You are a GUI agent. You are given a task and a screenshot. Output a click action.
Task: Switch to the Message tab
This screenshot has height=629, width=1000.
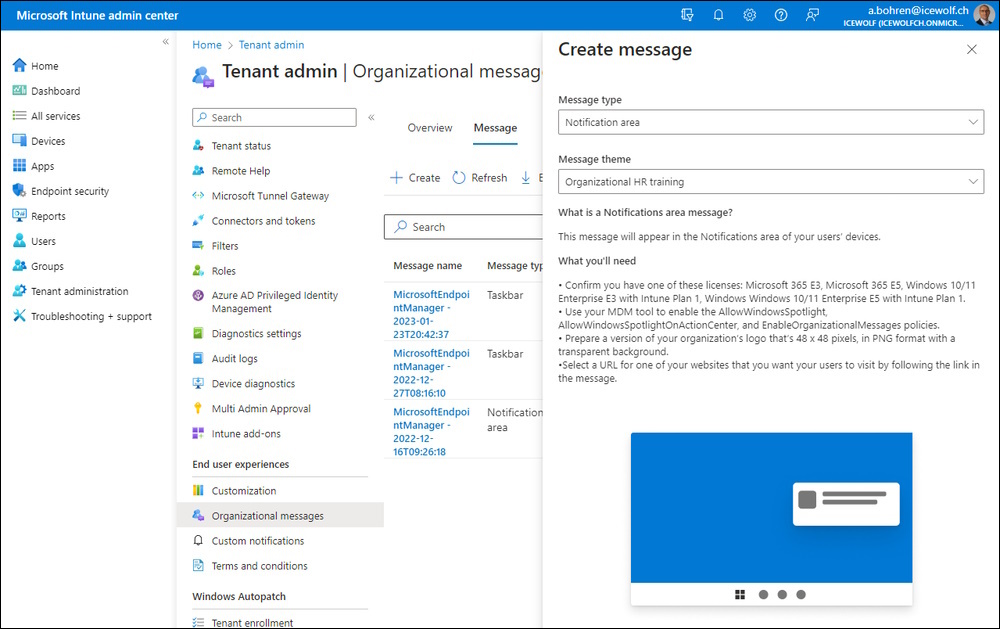[x=495, y=128]
